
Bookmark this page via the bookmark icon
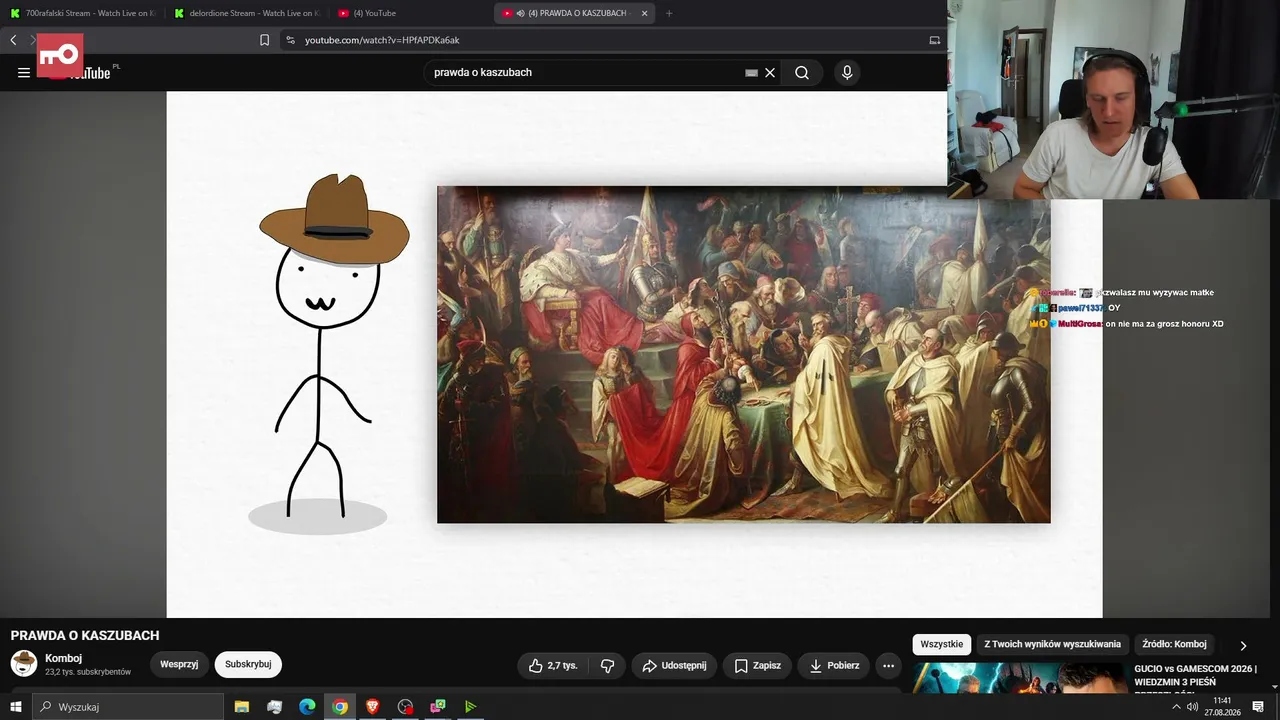[x=264, y=40]
